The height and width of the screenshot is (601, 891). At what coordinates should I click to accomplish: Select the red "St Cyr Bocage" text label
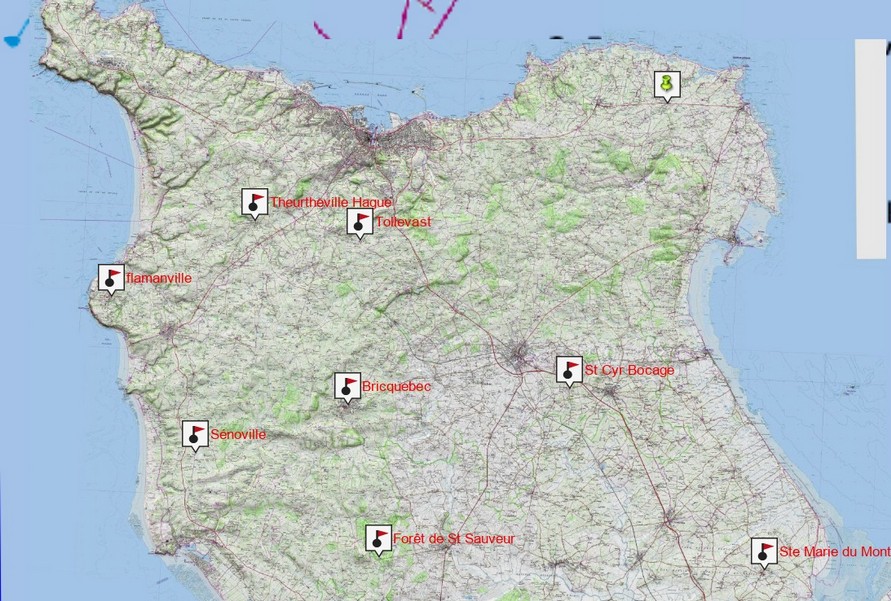point(629,370)
